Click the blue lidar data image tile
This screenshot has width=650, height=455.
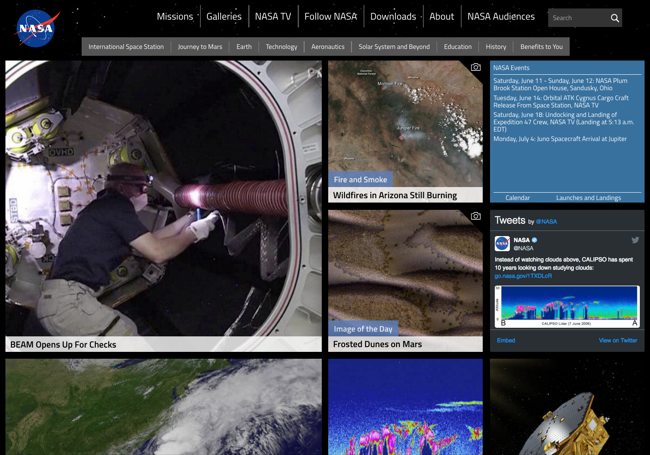coord(405,407)
